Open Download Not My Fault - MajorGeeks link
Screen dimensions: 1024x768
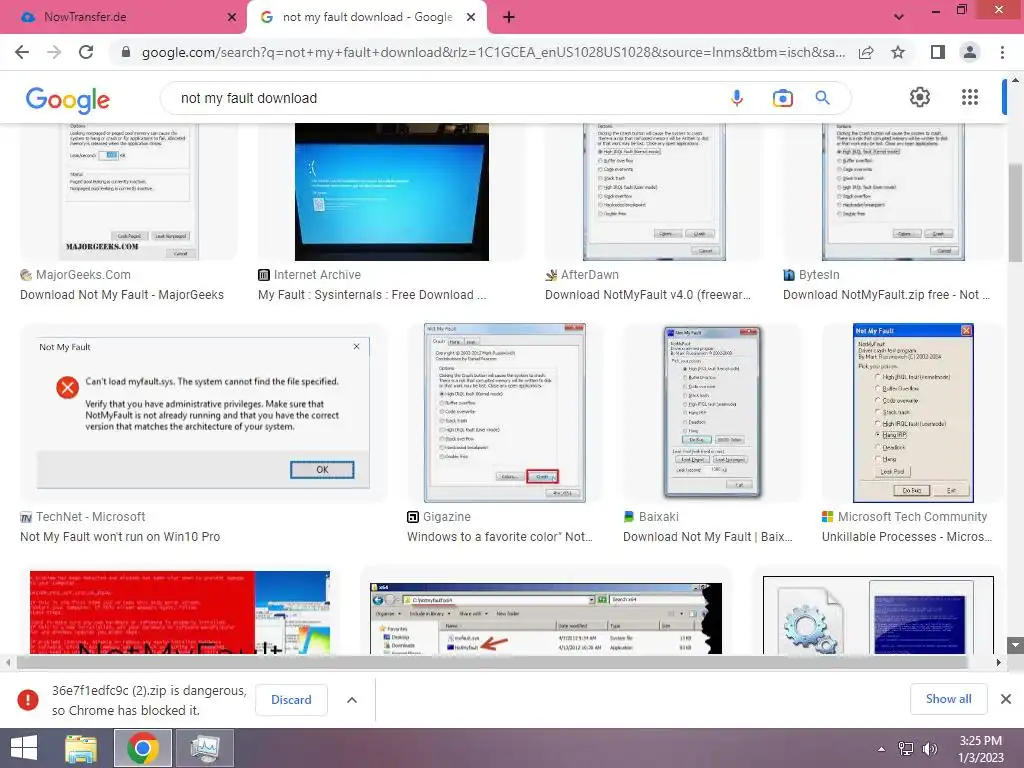tap(121, 295)
